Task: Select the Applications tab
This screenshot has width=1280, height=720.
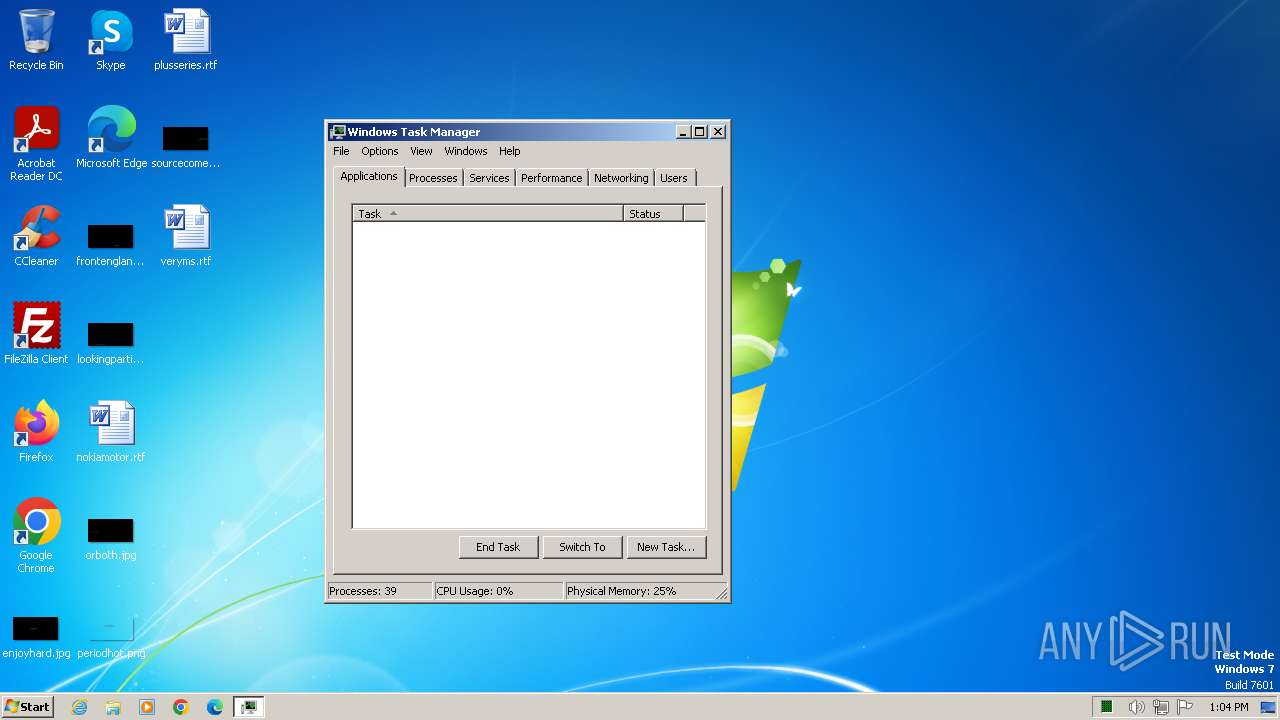Action: [369, 176]
